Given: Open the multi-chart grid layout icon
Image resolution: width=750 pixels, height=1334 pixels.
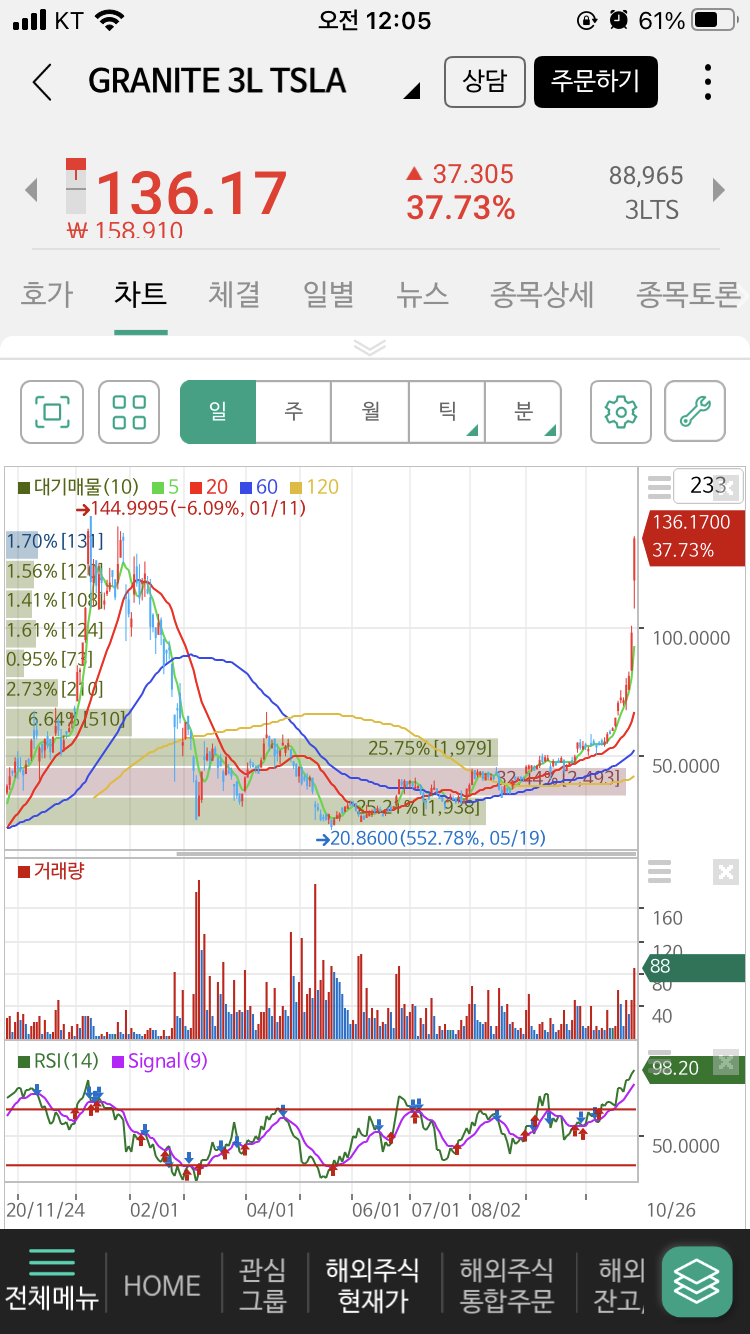Looking at the screenshot, I should 129,411.
